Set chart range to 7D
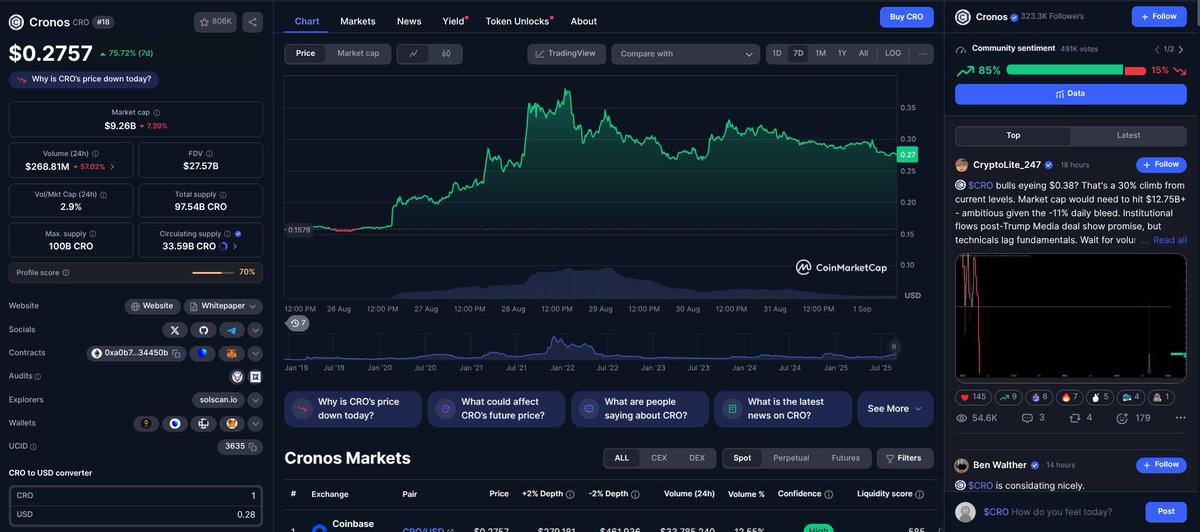 (x=798, y=54)
